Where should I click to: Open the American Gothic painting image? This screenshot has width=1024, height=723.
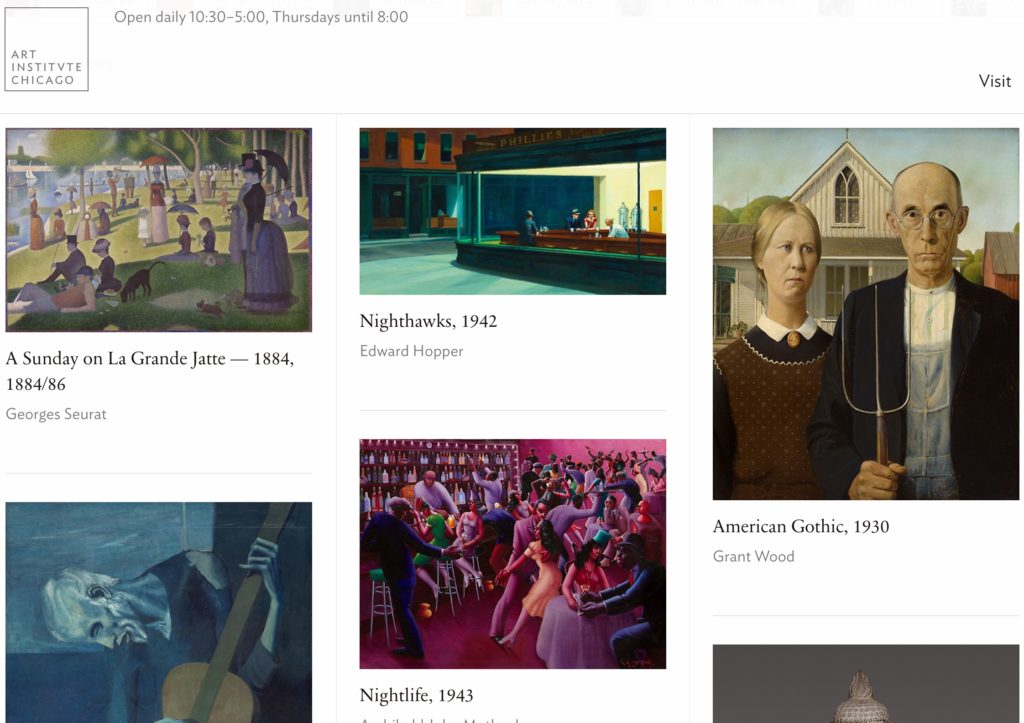tap(866, 314)
